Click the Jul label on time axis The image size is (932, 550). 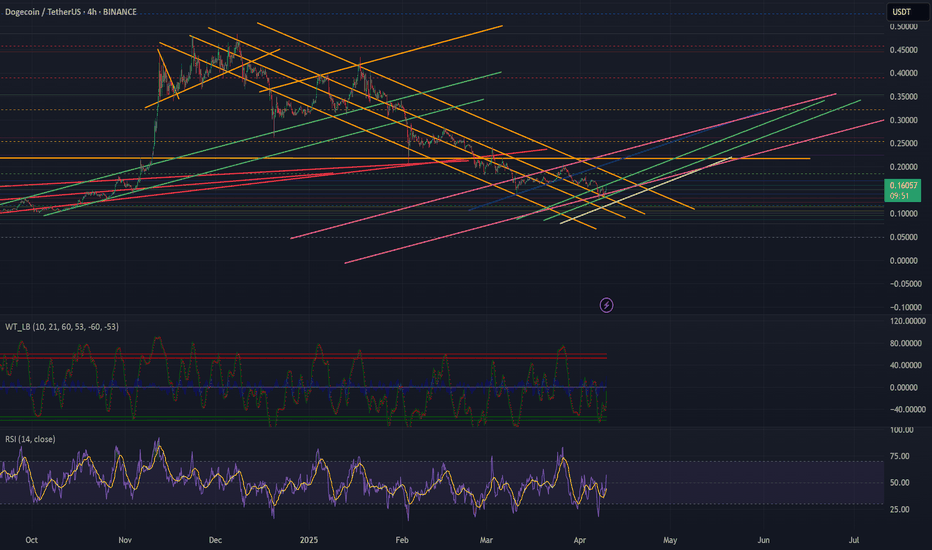854,540
